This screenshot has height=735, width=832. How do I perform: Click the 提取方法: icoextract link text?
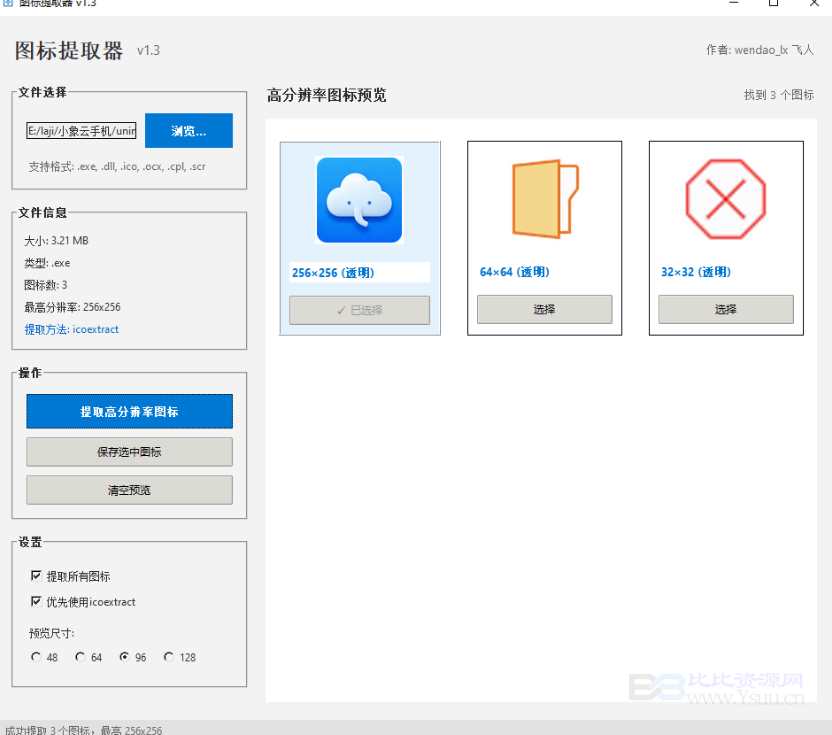[x=71, y=329]
